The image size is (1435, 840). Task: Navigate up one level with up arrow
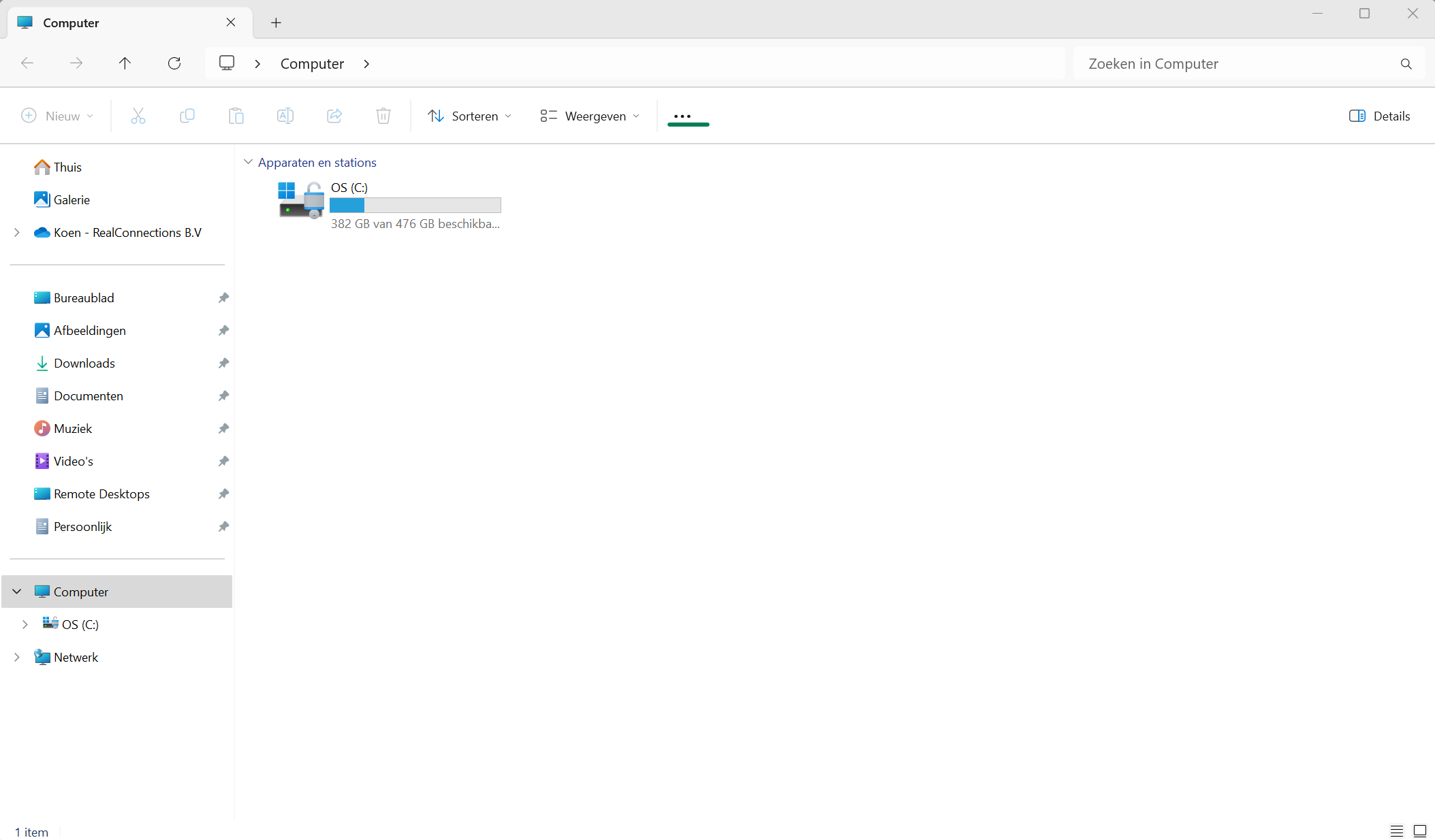click(x=125, y=63)
